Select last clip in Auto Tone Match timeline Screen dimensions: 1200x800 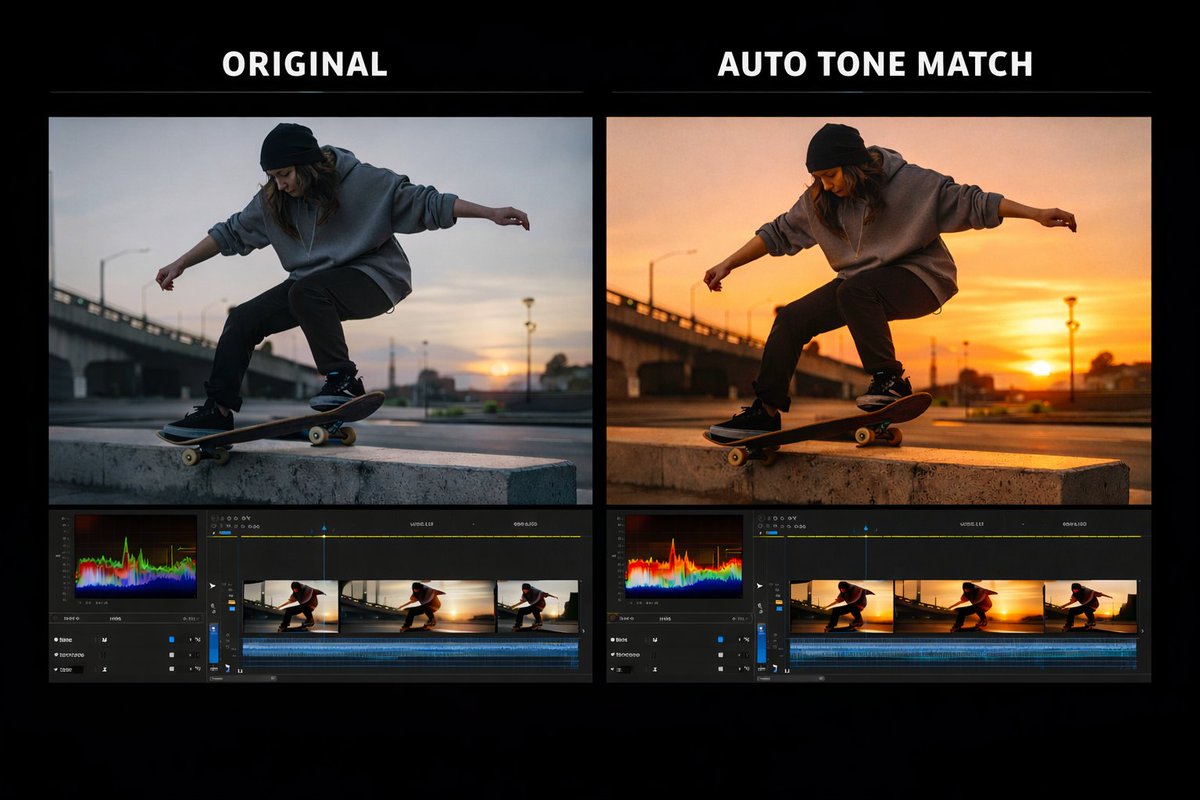(x=1090, y=606)
